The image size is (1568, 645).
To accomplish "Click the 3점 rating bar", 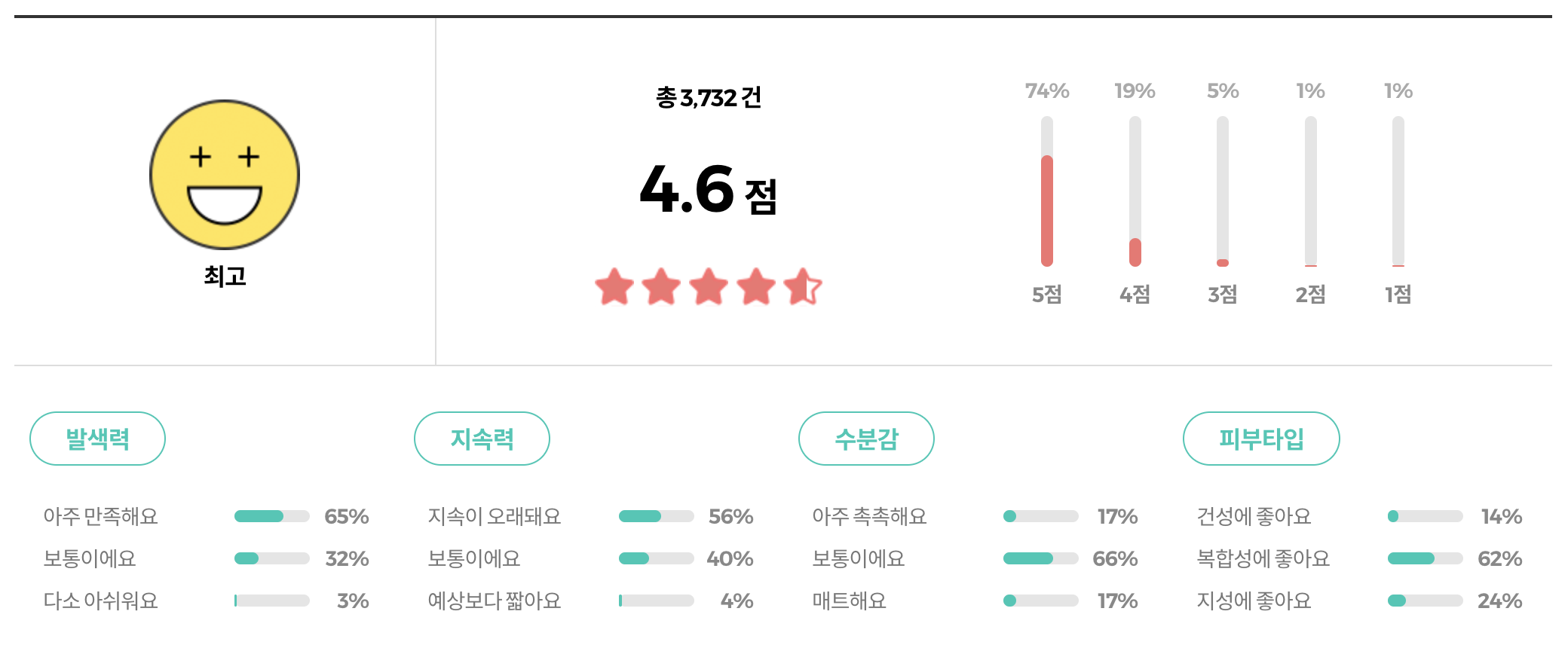I will (x=1222, y=192).
